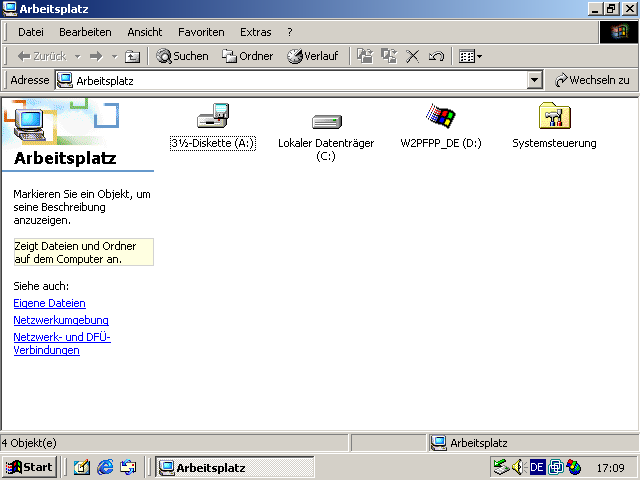Click the Copy To toolbar icon
This screenshot has width=640, height=480.
coord(389,56)
